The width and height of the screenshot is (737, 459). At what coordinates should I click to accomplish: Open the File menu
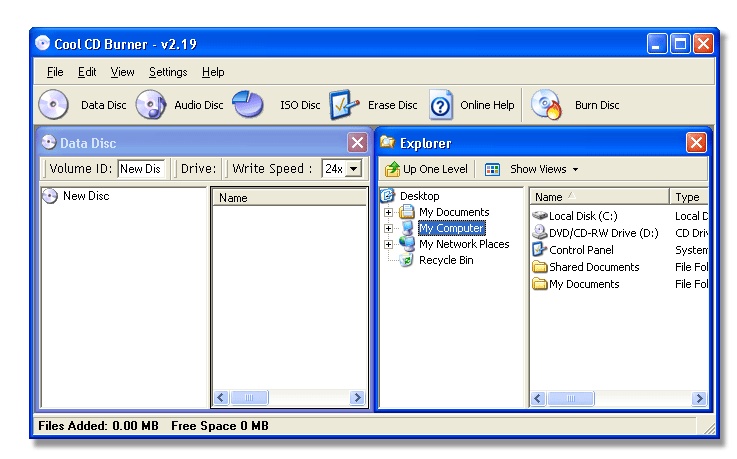tap(55, 72)
